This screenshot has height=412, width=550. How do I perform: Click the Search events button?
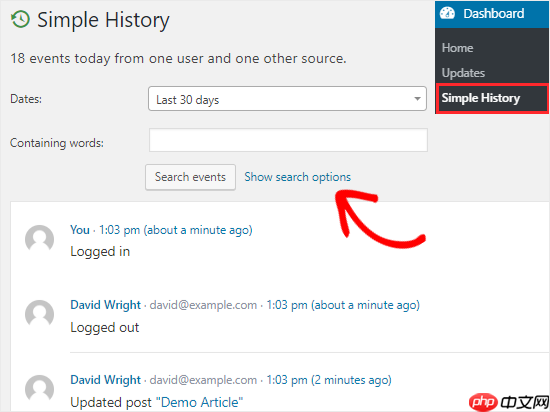click(190, 177)
